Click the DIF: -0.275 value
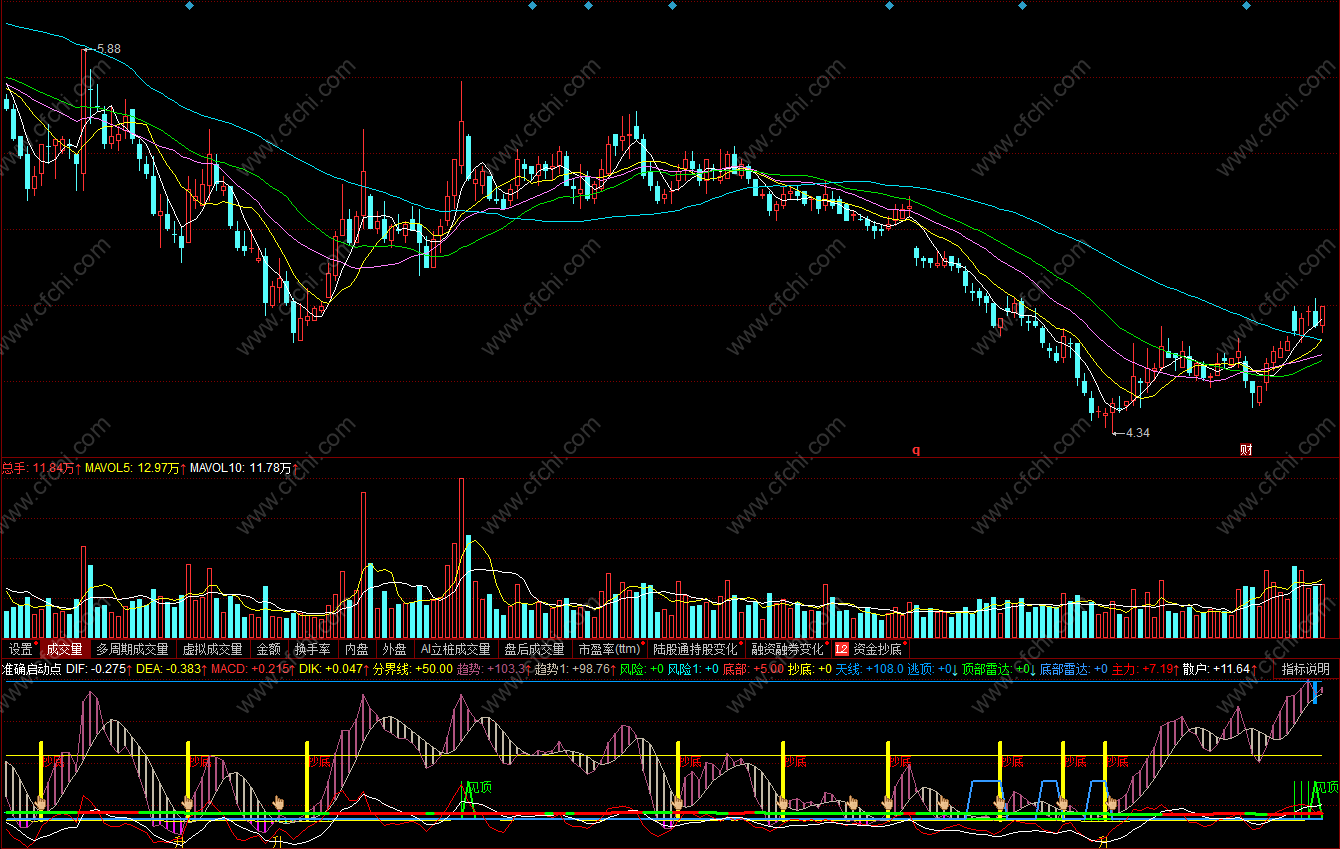This screenshot has width=1340, height=849. (98, 669)
